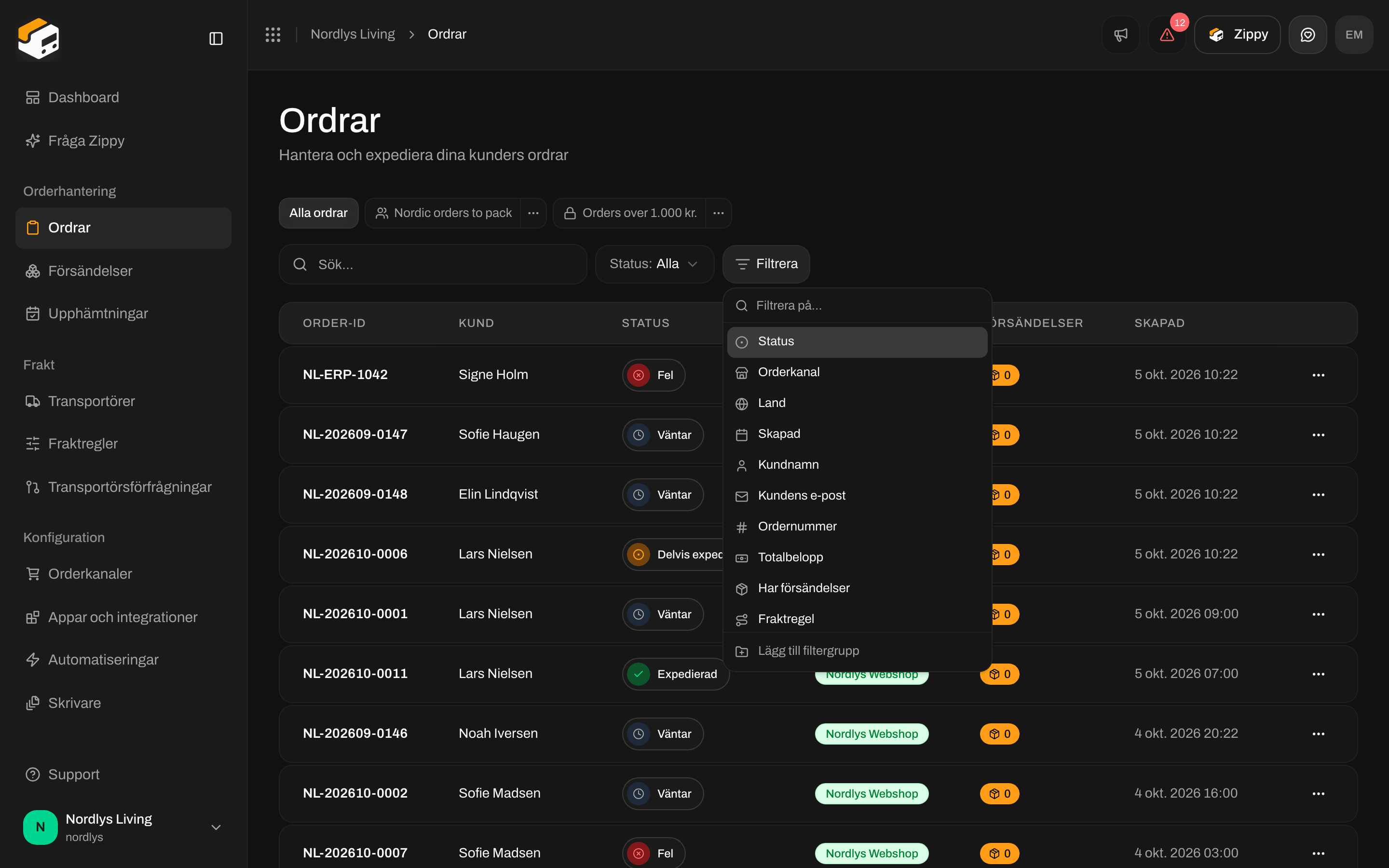Expand the Status: Alla dropdown
The width and height of the screenshot is (1389, 868).
pos(654,264)
